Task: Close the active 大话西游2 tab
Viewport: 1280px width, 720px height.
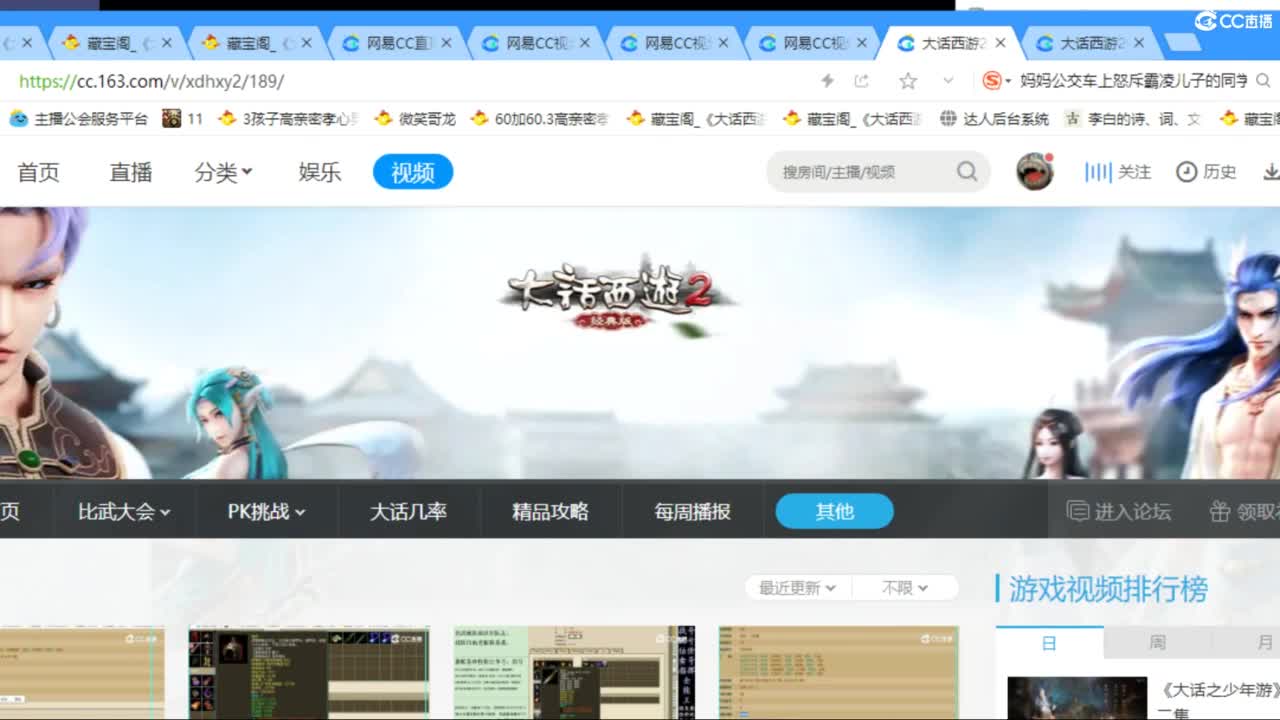Action: 1000,43
